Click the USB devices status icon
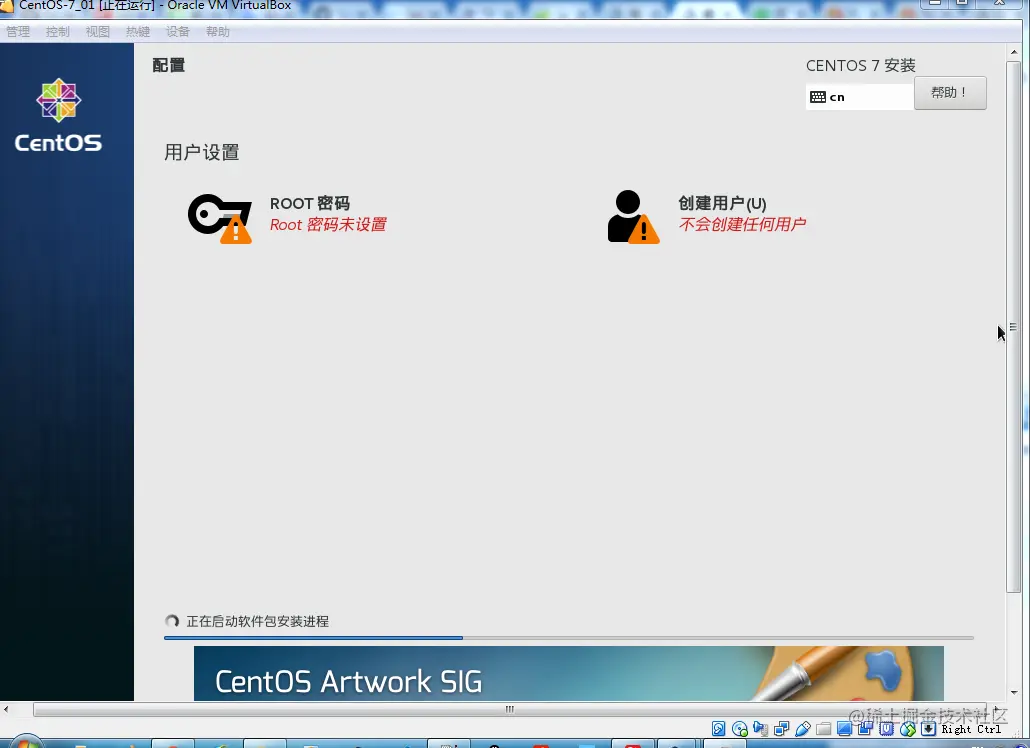 [803, 728]
